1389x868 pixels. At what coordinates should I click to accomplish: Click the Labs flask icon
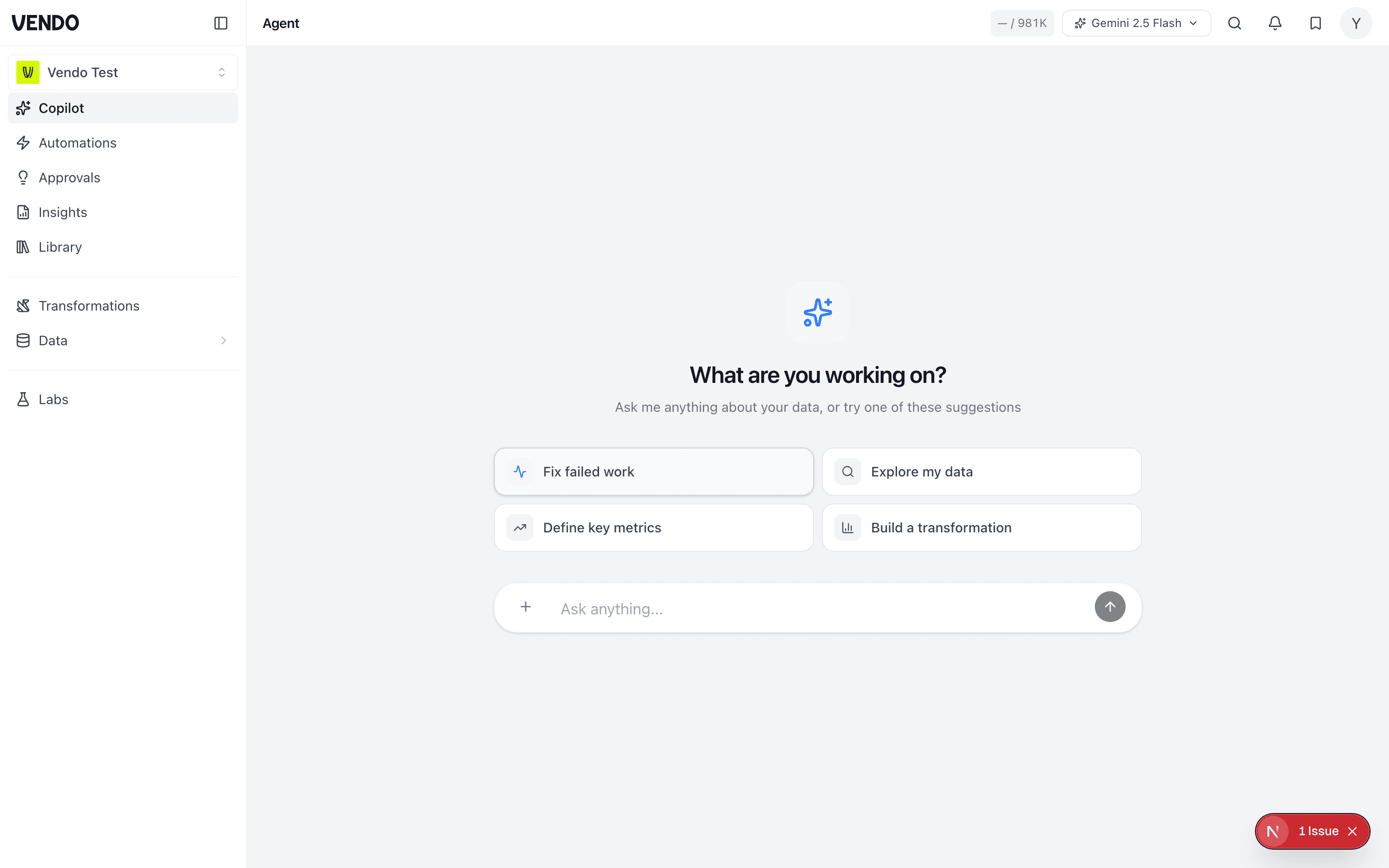click(x=23, y=400)
